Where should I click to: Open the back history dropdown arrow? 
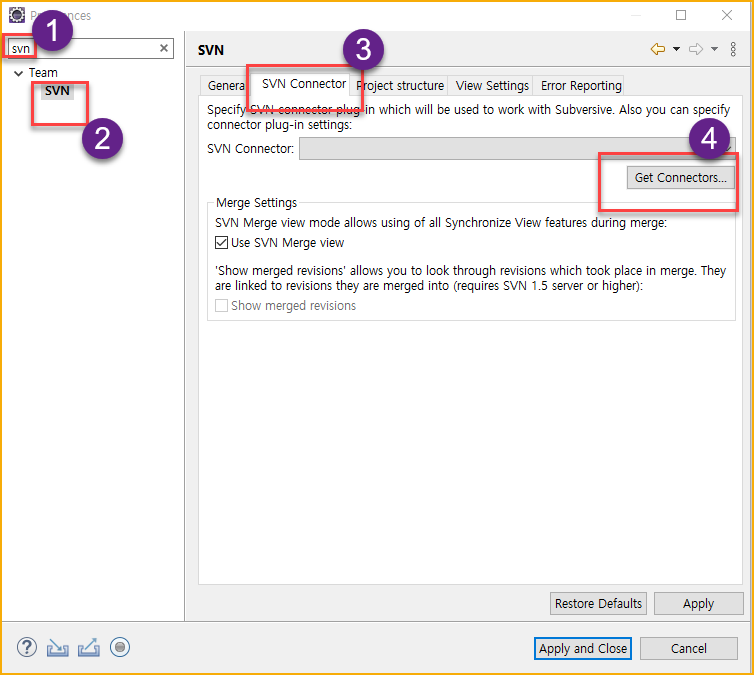click(x=676, y=49)
